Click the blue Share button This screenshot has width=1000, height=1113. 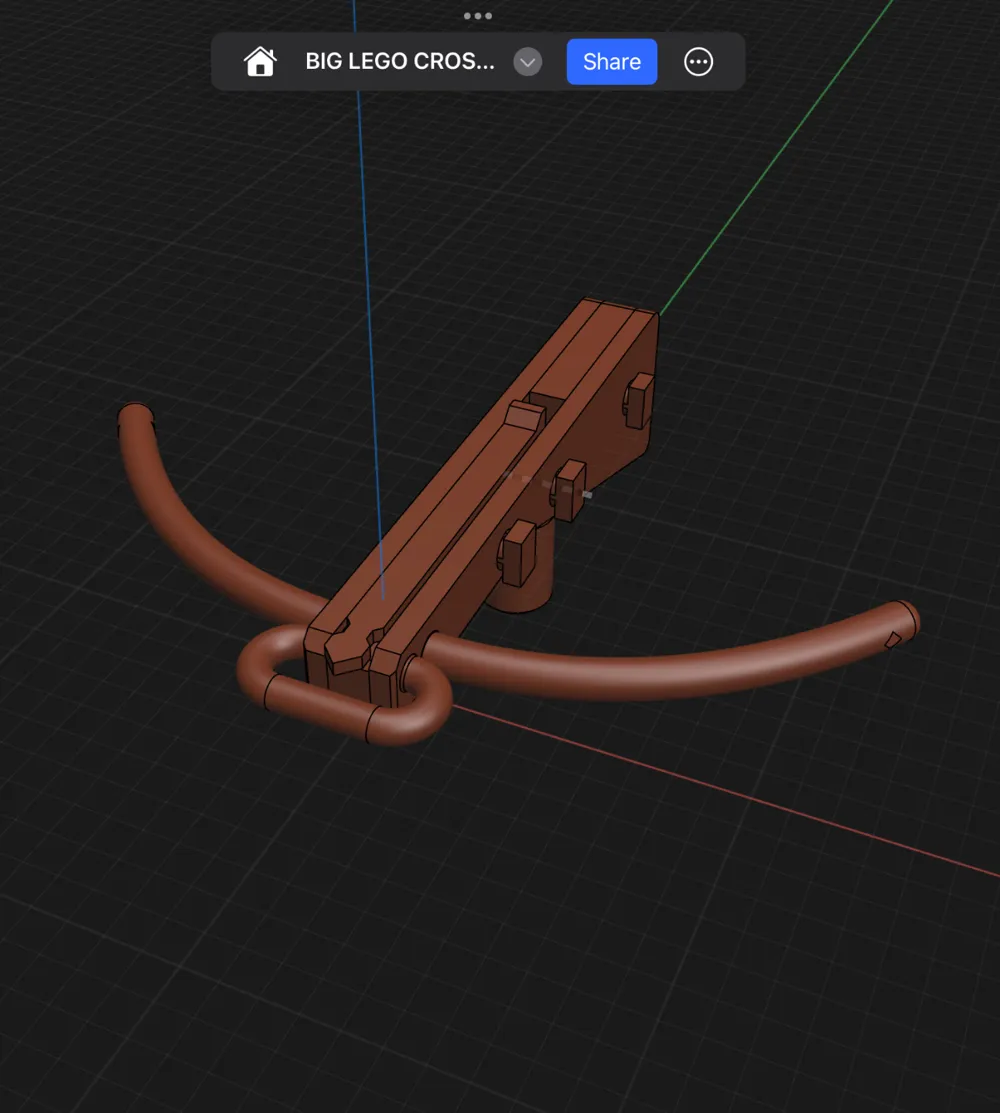(x=612, y=62)
